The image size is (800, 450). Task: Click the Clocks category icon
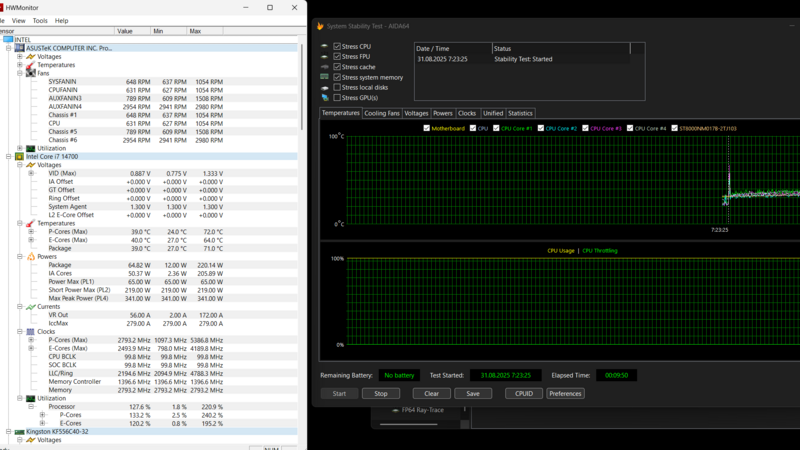(30, 332)
